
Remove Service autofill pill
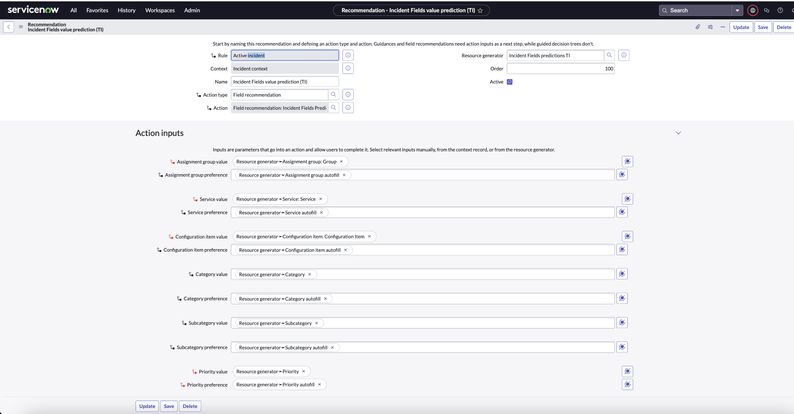321,212
